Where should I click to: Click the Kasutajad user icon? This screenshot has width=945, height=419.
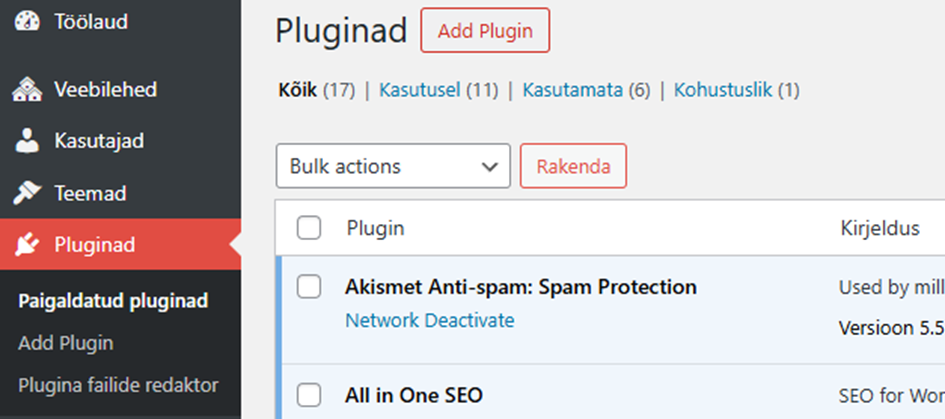[27, 141]
